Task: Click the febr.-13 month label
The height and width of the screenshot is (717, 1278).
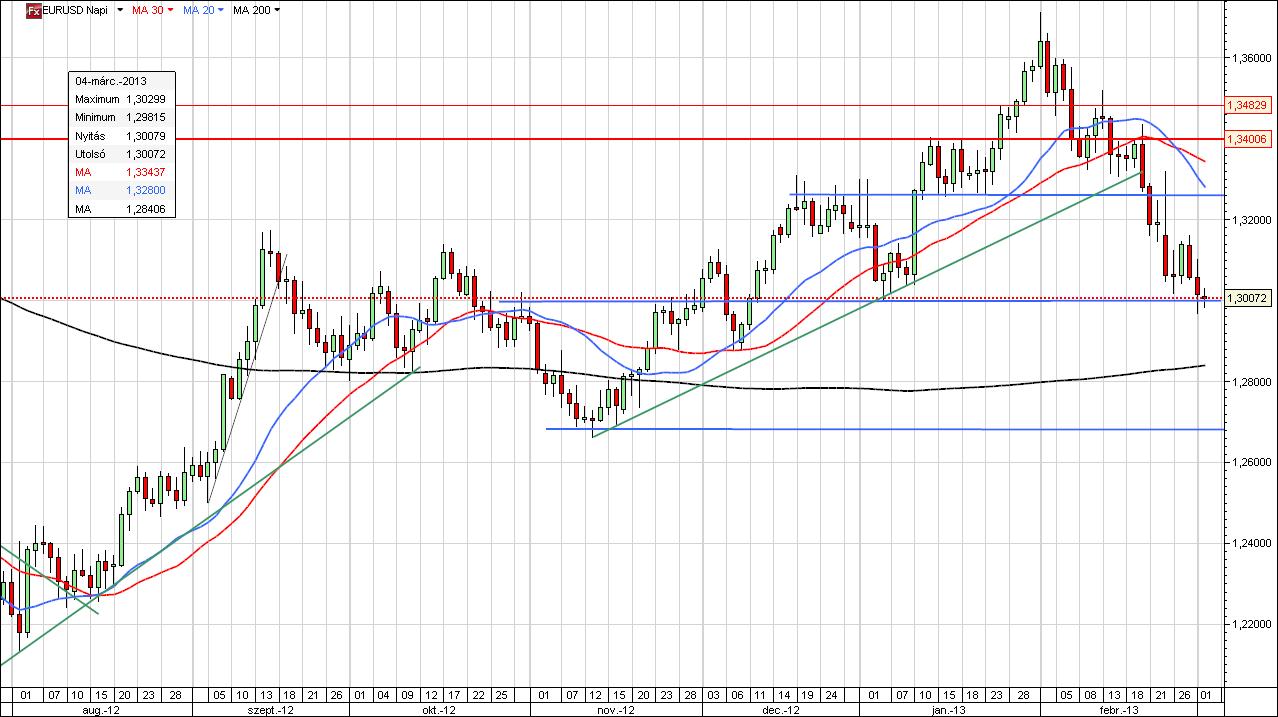Action: pos(1119,709)
